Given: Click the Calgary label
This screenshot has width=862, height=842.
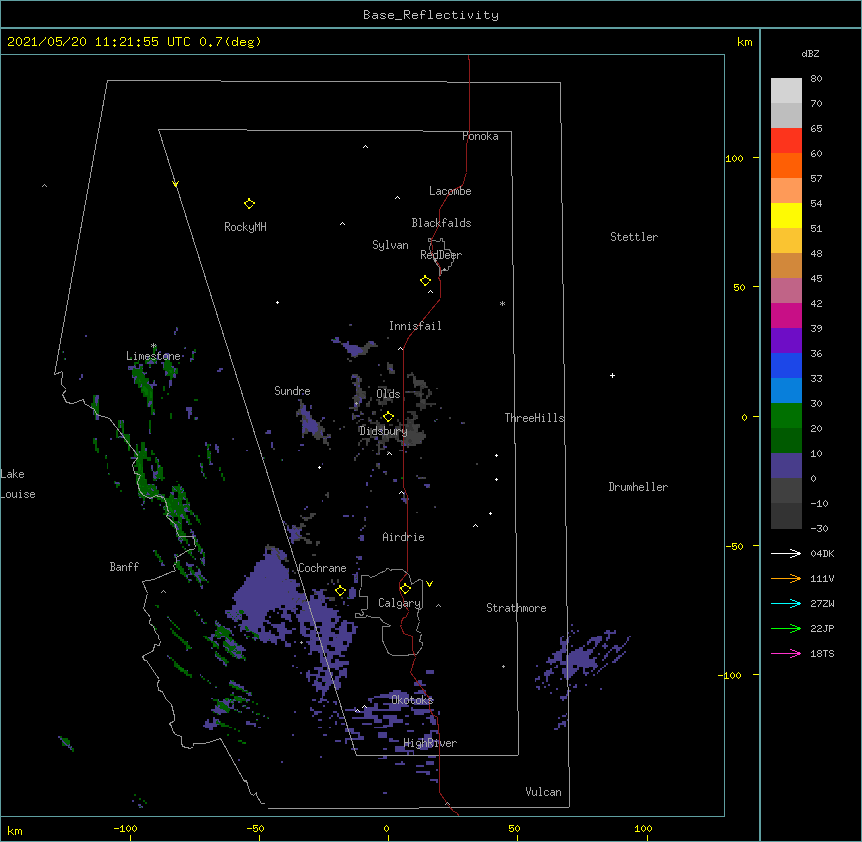Looking at the screenshot, I should pyautogui.click(x=399, y=603).
